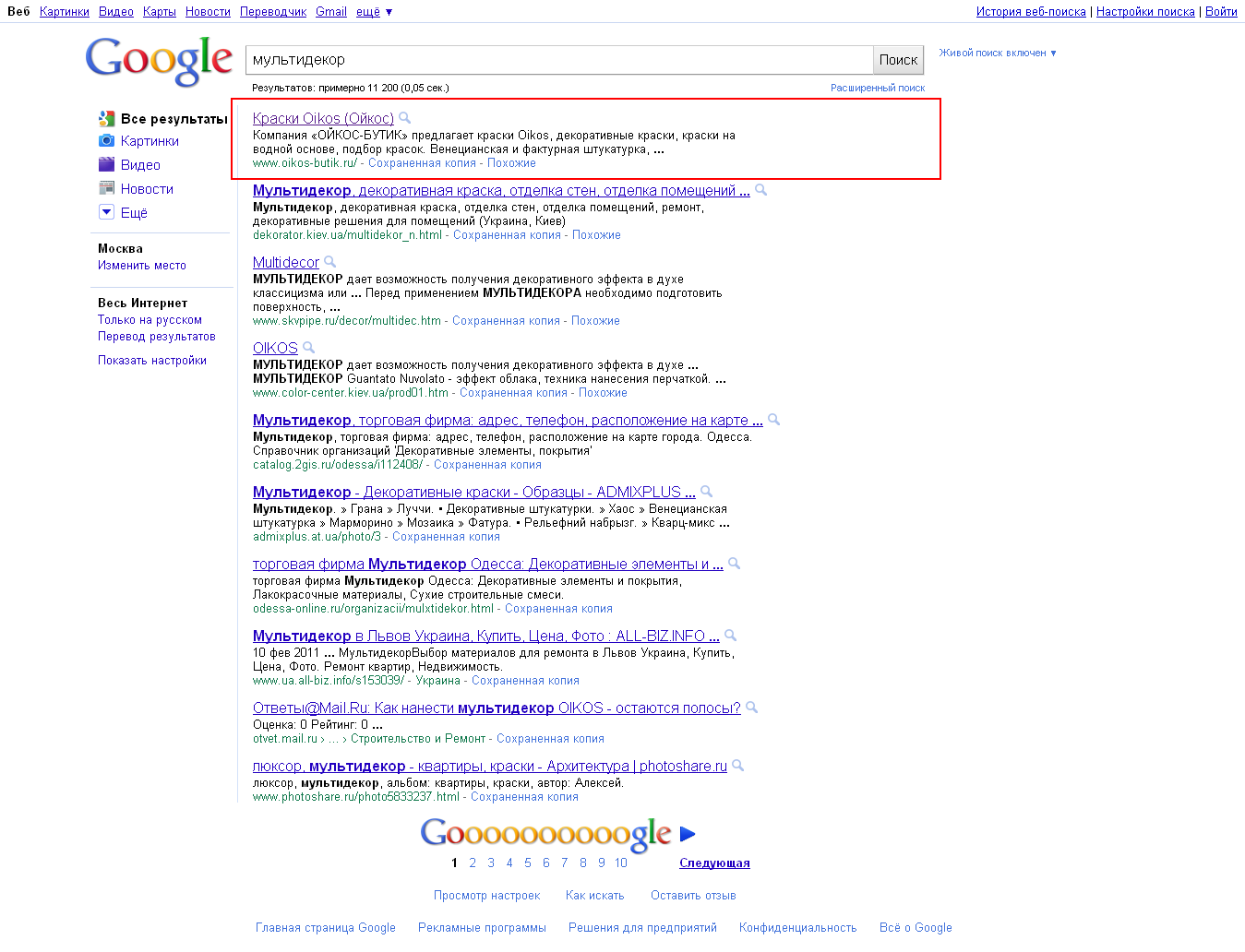Viewport: 1245px width, 952px height.
Task: Open preview magnifier next to OIKOS result
Action: pos(309,348)
